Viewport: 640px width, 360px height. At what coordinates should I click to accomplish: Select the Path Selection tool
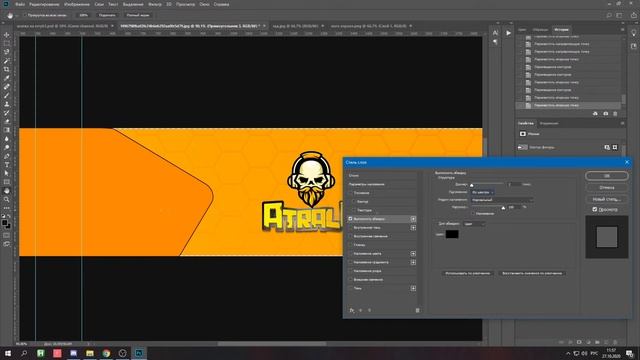(x=7, y=173)
